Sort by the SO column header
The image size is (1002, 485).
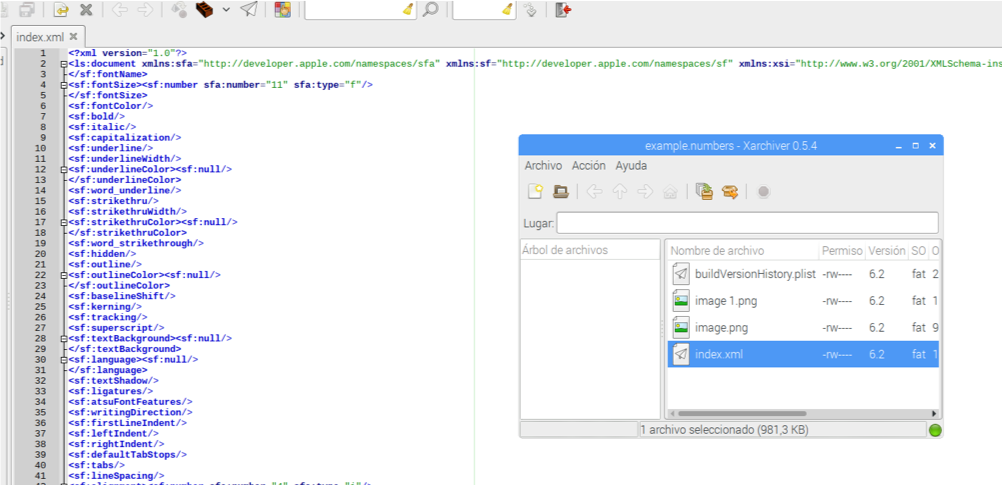click(918, 251)
